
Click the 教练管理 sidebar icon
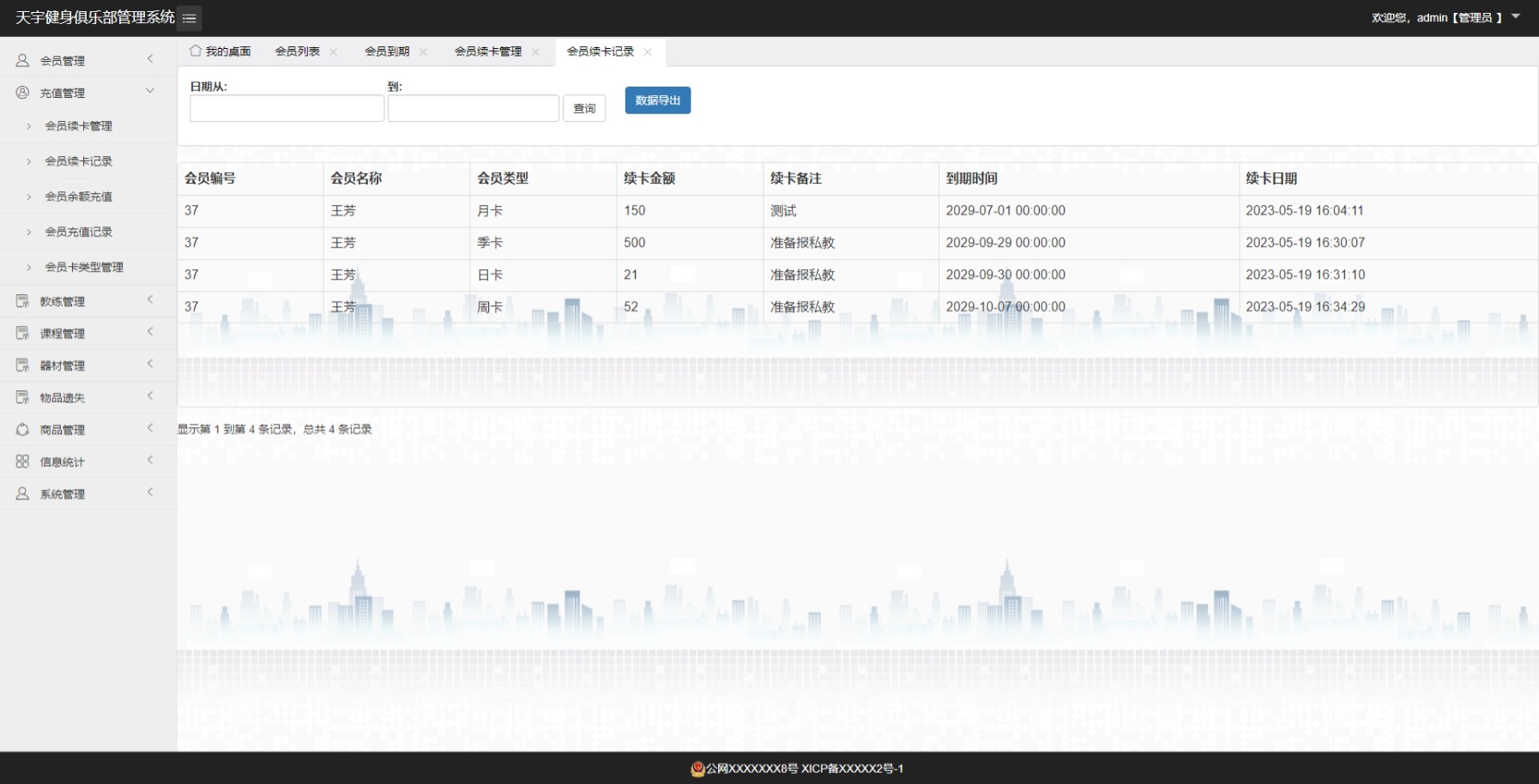coord(22,301)
